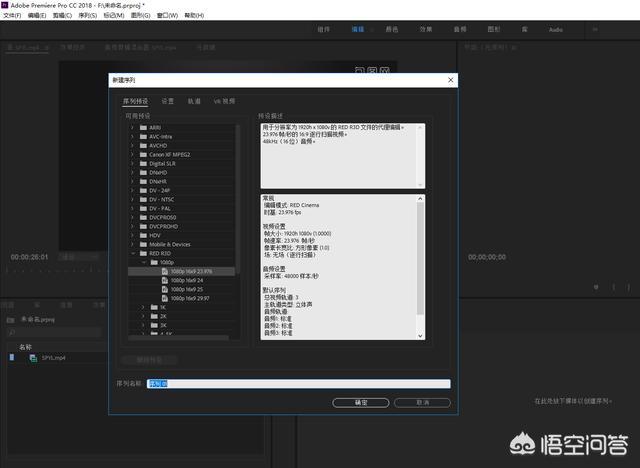The image size is (640, 468).
Task: Click the preset list horizontal scrollbar
Action: (x=178, y=337)
